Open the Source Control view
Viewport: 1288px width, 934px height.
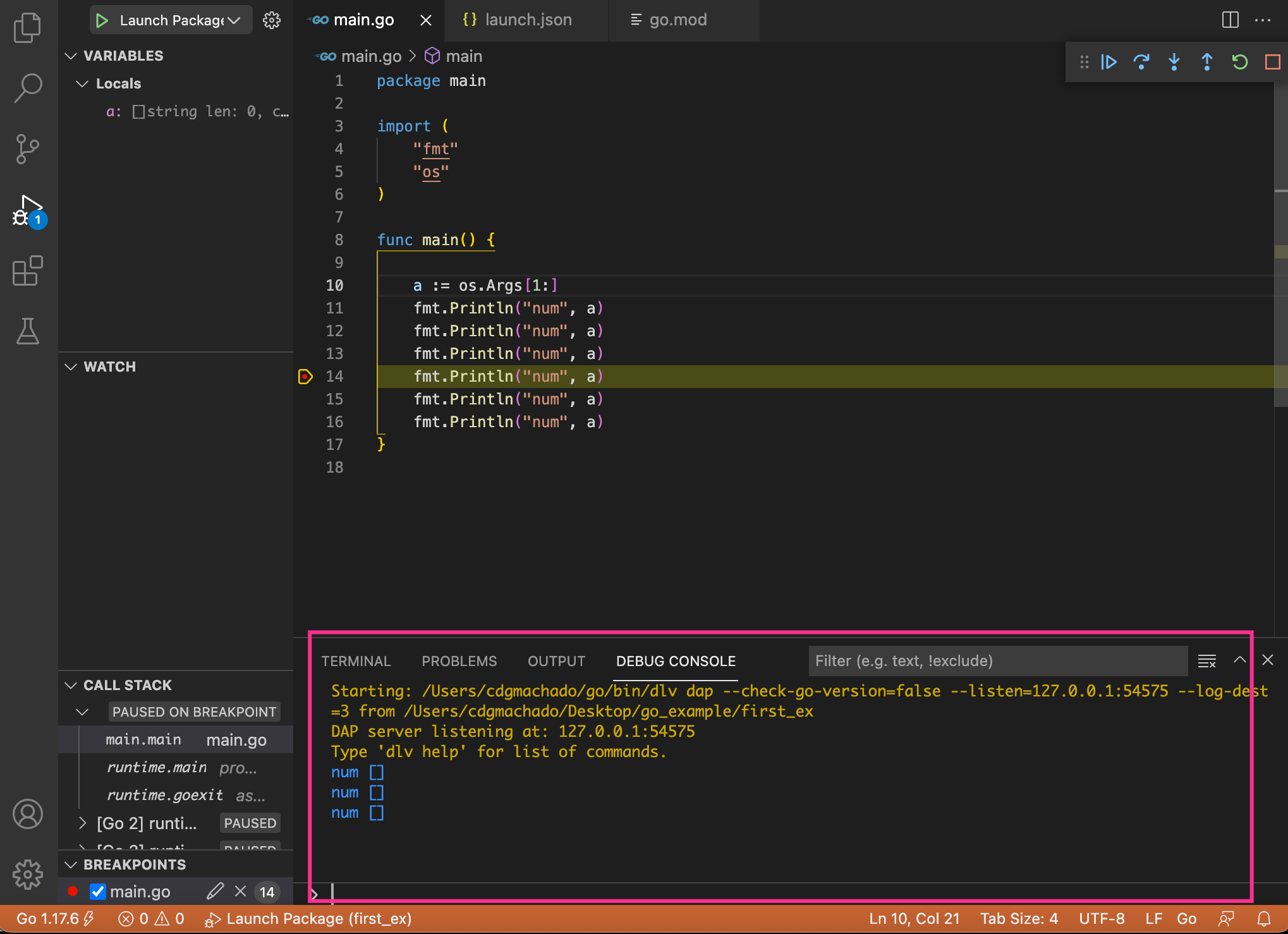pyautogui.click(x=27, y=149)
